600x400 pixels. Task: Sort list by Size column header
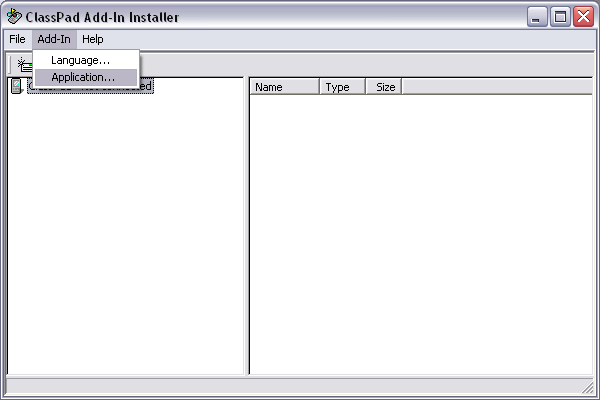point(384,87)
